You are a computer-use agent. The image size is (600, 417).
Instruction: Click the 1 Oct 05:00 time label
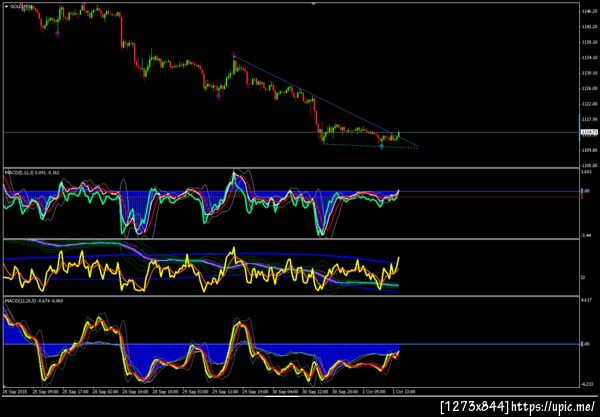pos(374,392)
